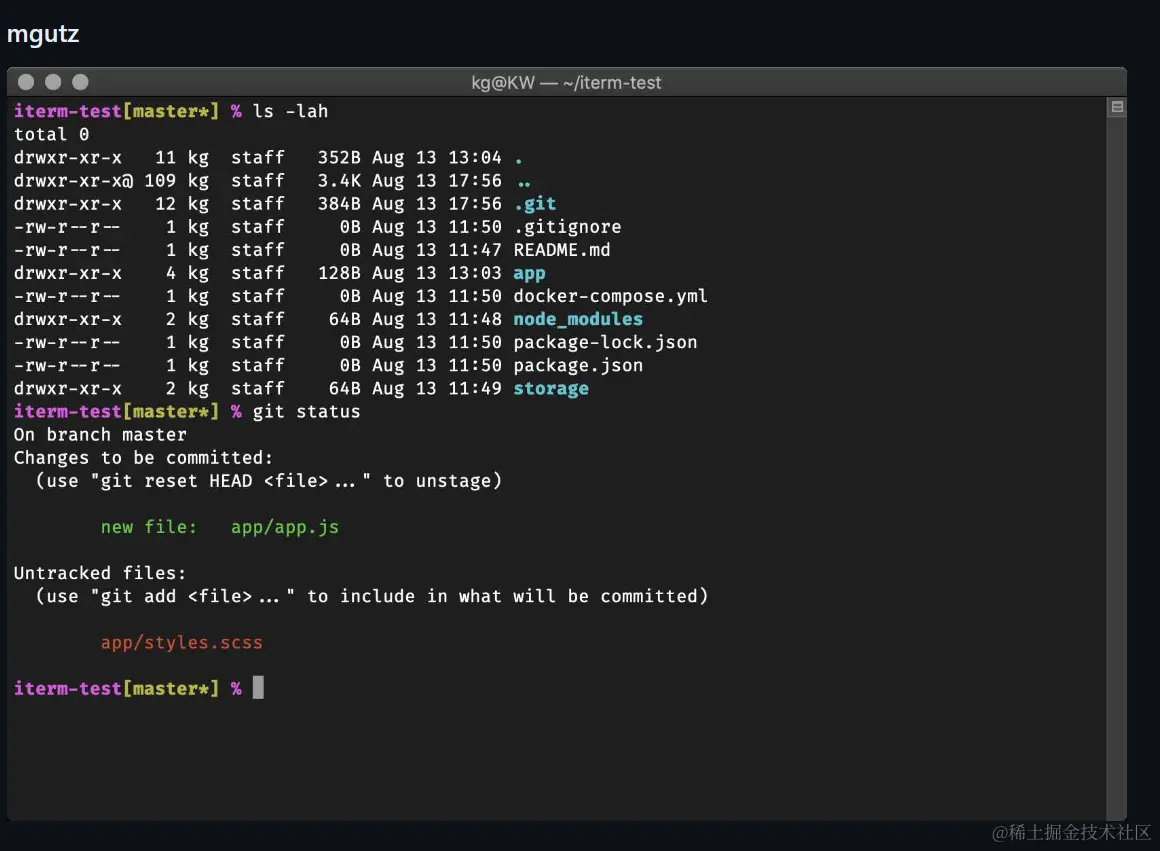Click the window title kg@KW — ~/iterm-test
1160x851 pixels.
tap(566, 83)
